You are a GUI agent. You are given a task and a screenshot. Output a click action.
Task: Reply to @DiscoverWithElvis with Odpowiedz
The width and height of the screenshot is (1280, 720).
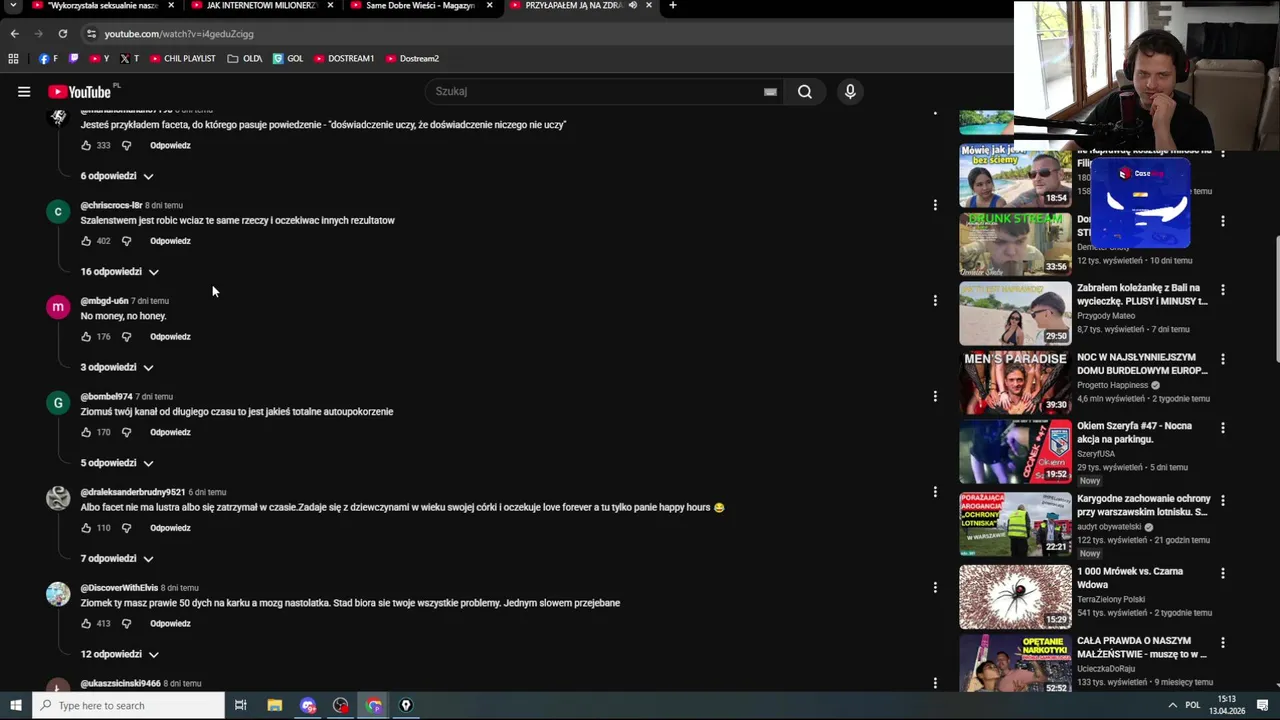click(x=170, y=624)
